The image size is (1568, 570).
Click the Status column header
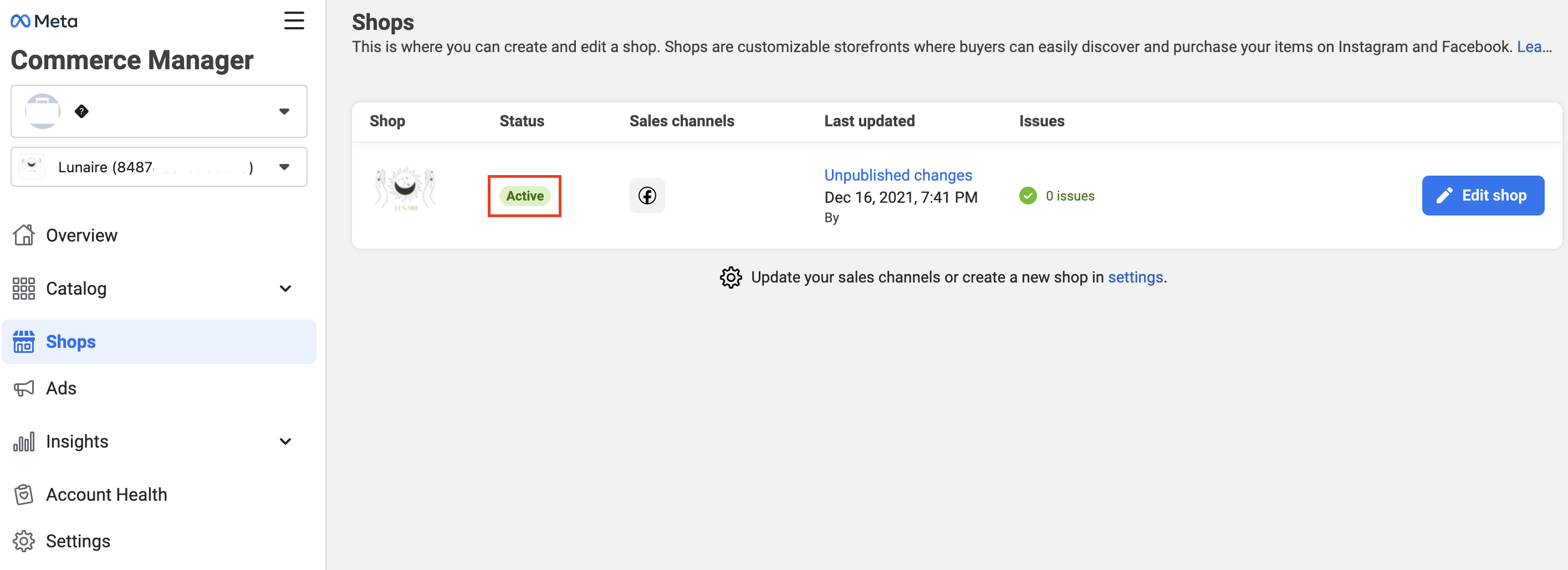522,121
